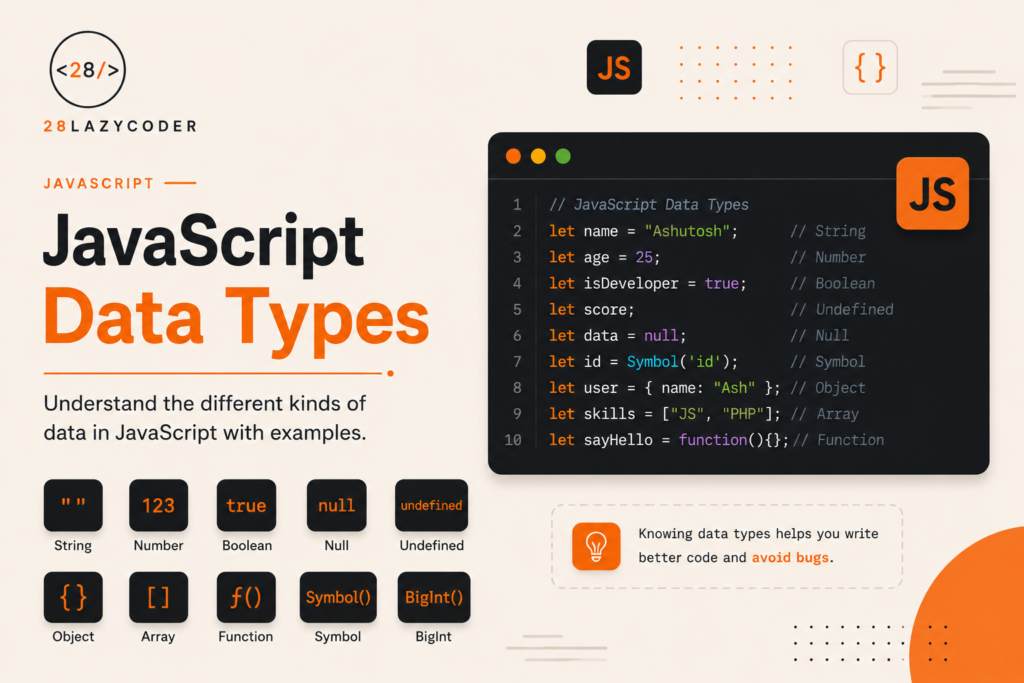Image resolution: width=1024 pixels, height=683 pixels.
Task: Click the green dot in code window
Action: click(563, 156)
